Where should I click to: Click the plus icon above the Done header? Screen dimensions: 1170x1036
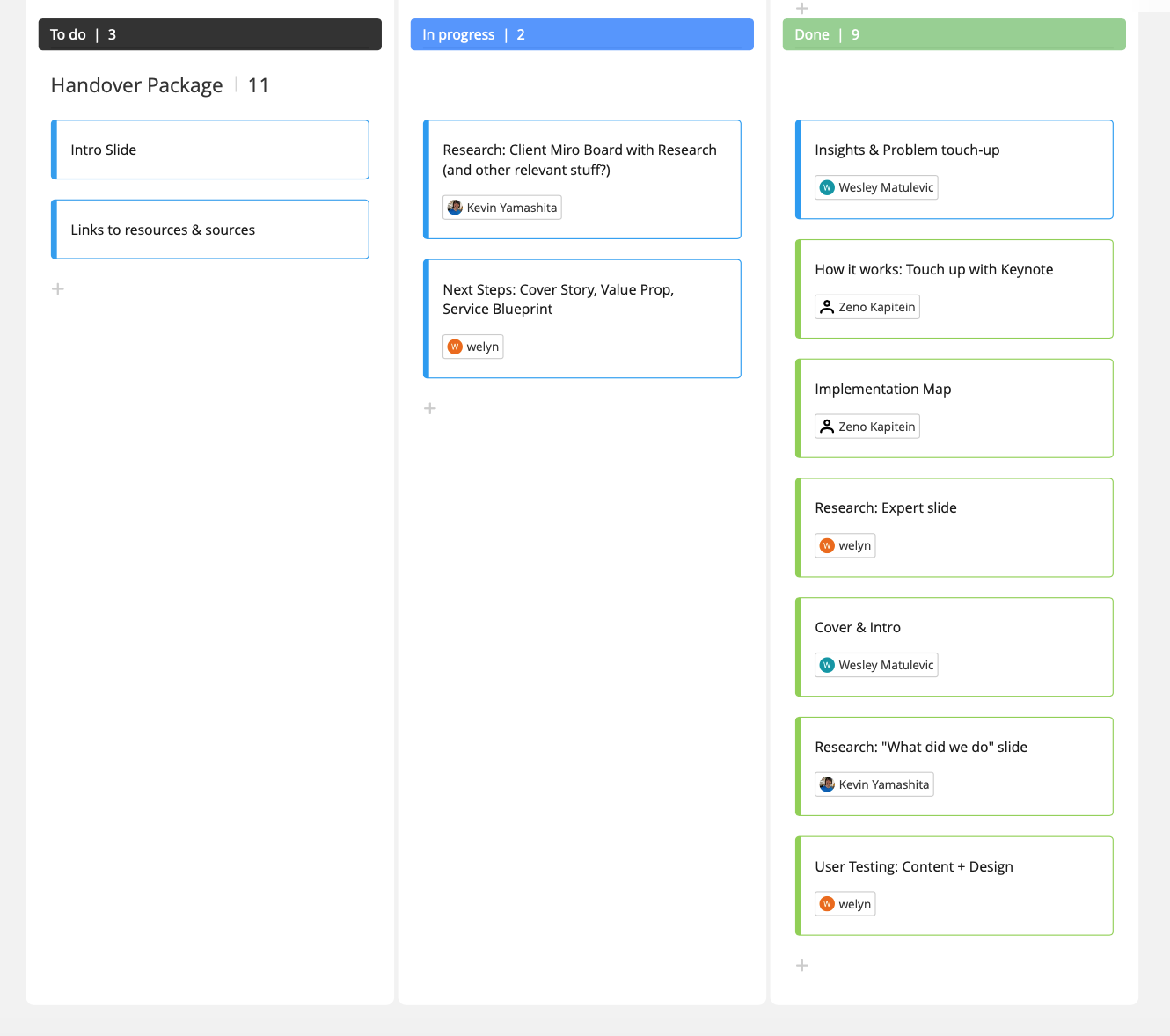(801, 8)
